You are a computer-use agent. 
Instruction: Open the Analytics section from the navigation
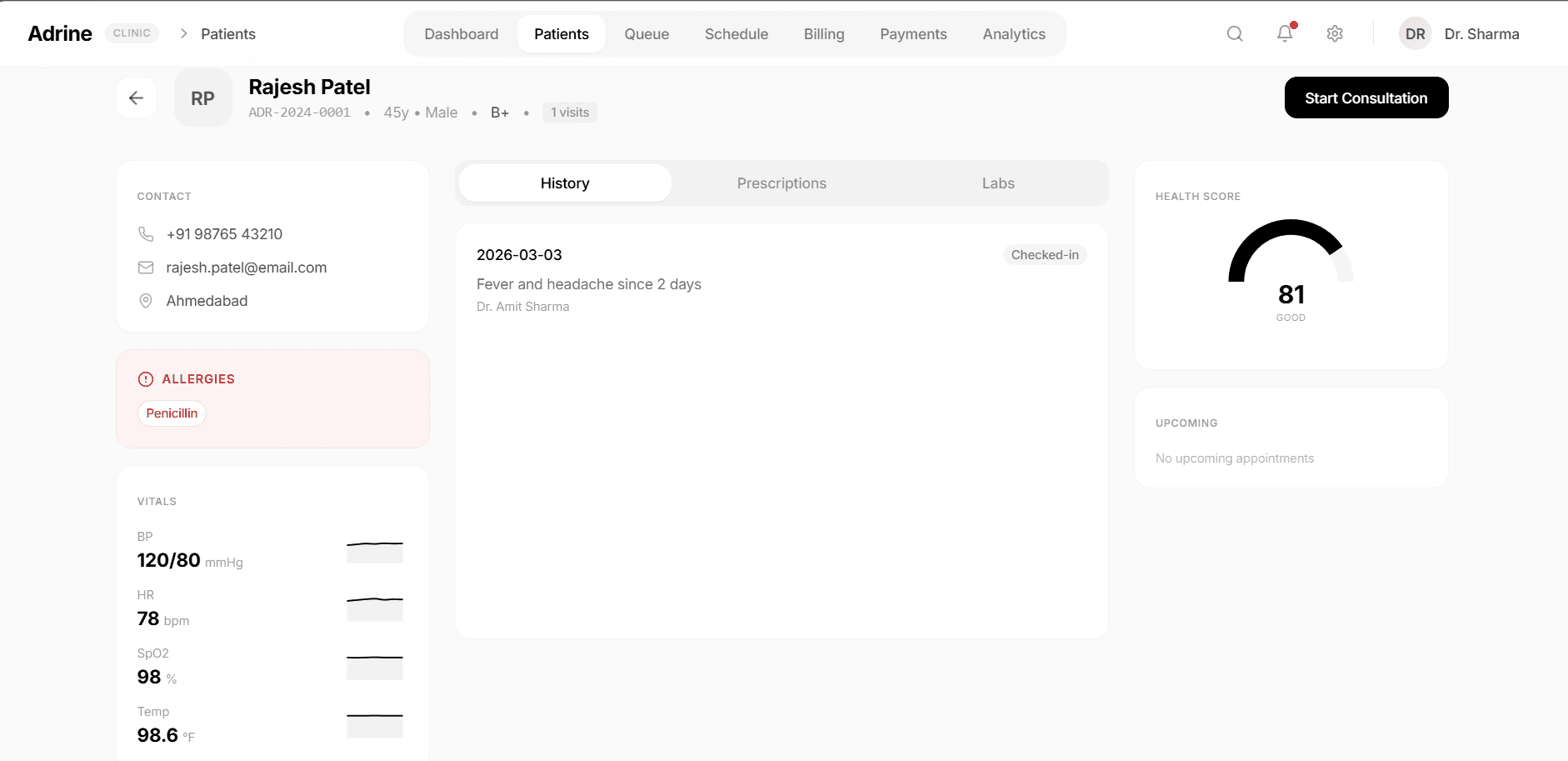pyautogui.click(x=1013, y=34)
